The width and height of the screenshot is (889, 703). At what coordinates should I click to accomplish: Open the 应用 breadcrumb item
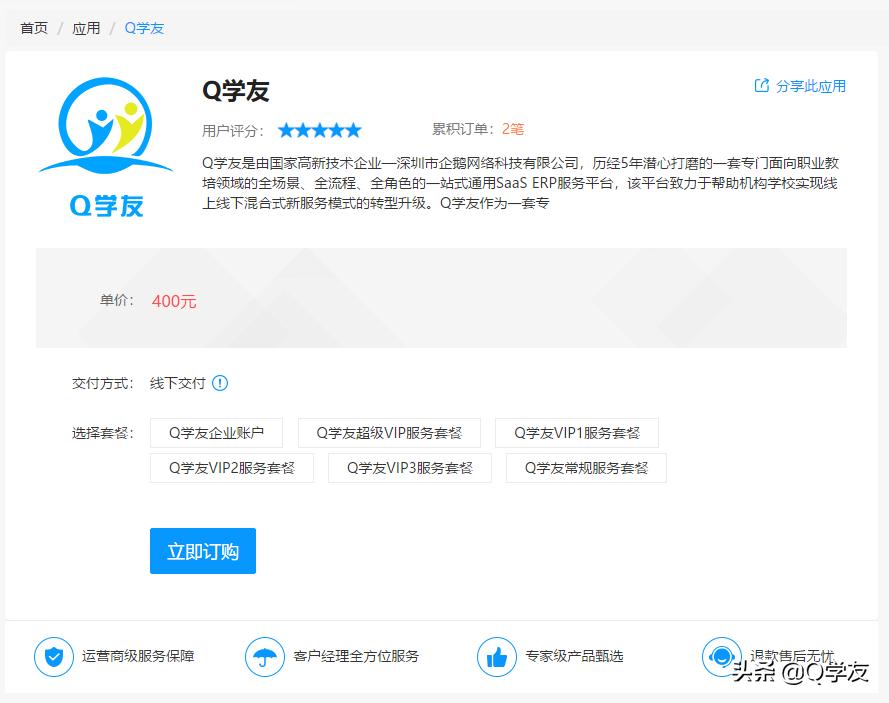tap(87, 28)
